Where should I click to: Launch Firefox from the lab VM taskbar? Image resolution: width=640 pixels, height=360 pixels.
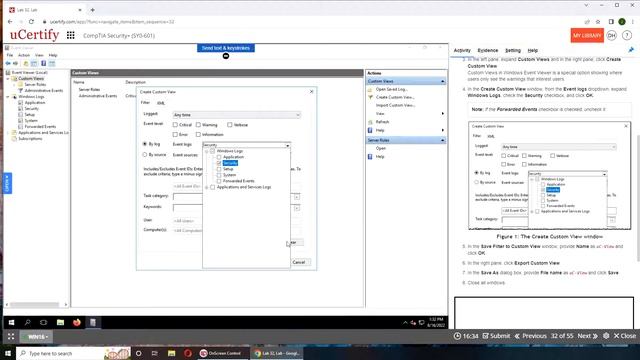77,322
